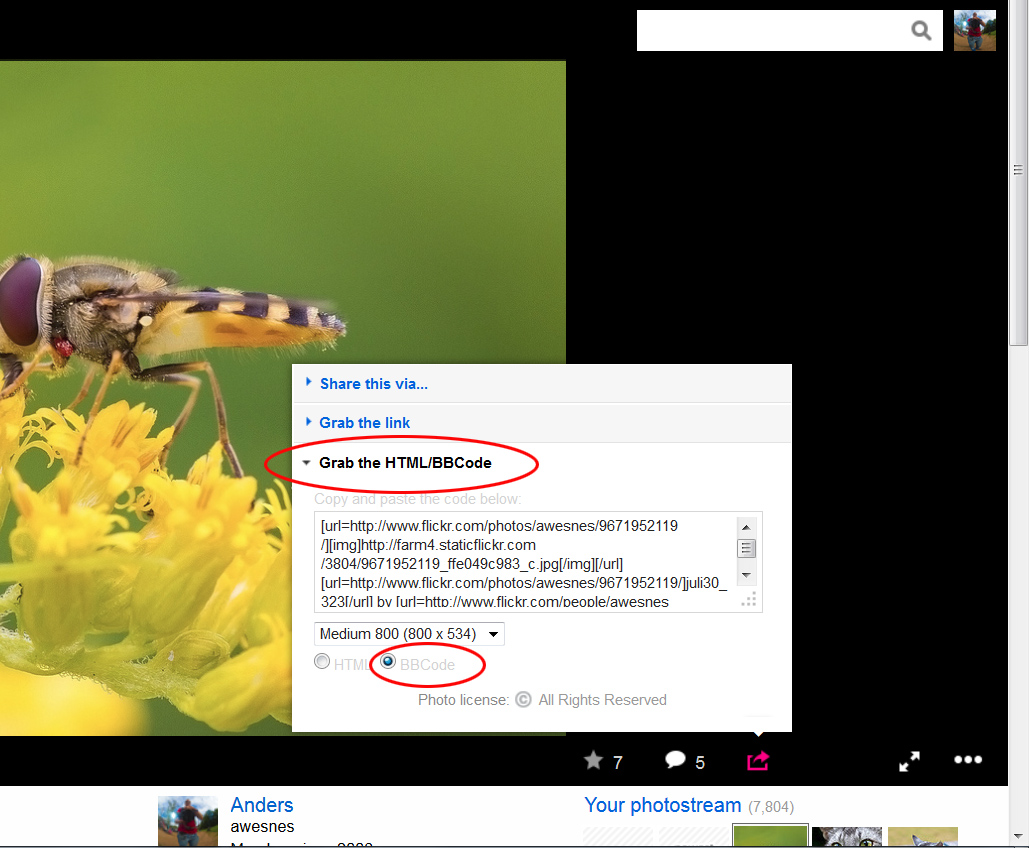The width and height of the screenshot is (1029, 848).
Task: Select the BBCode radio button
Action: pyautogui.click(x=388, y=661)
